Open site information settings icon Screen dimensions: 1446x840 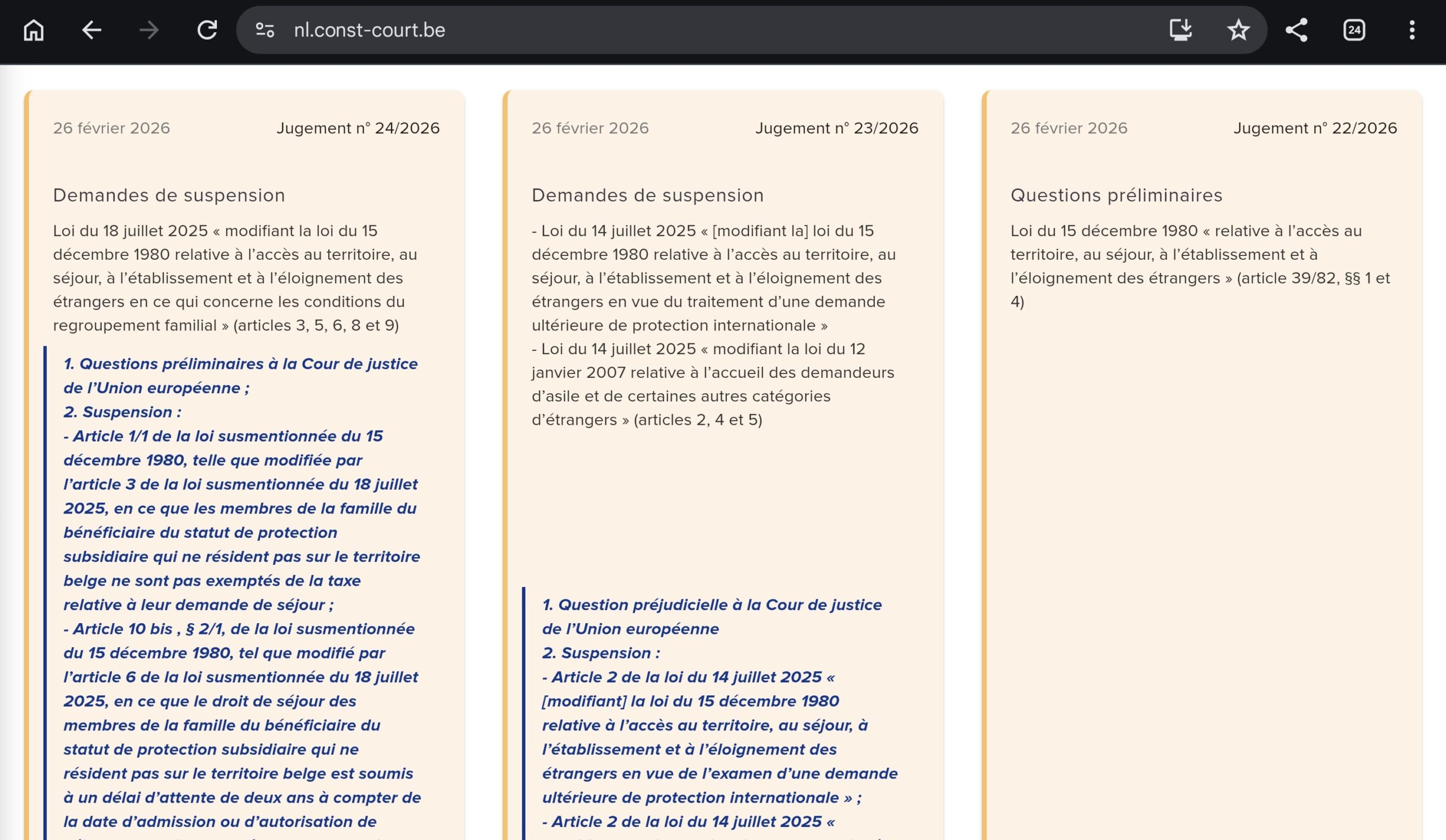point(264,30)
